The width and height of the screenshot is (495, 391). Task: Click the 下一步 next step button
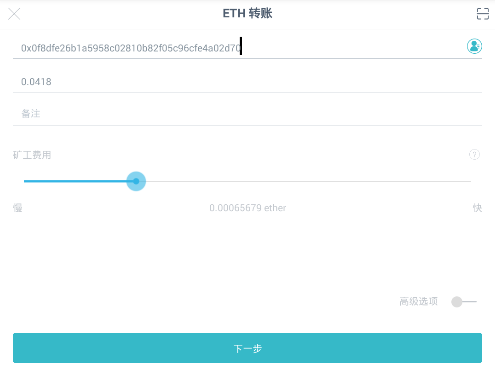coord(247,348)
